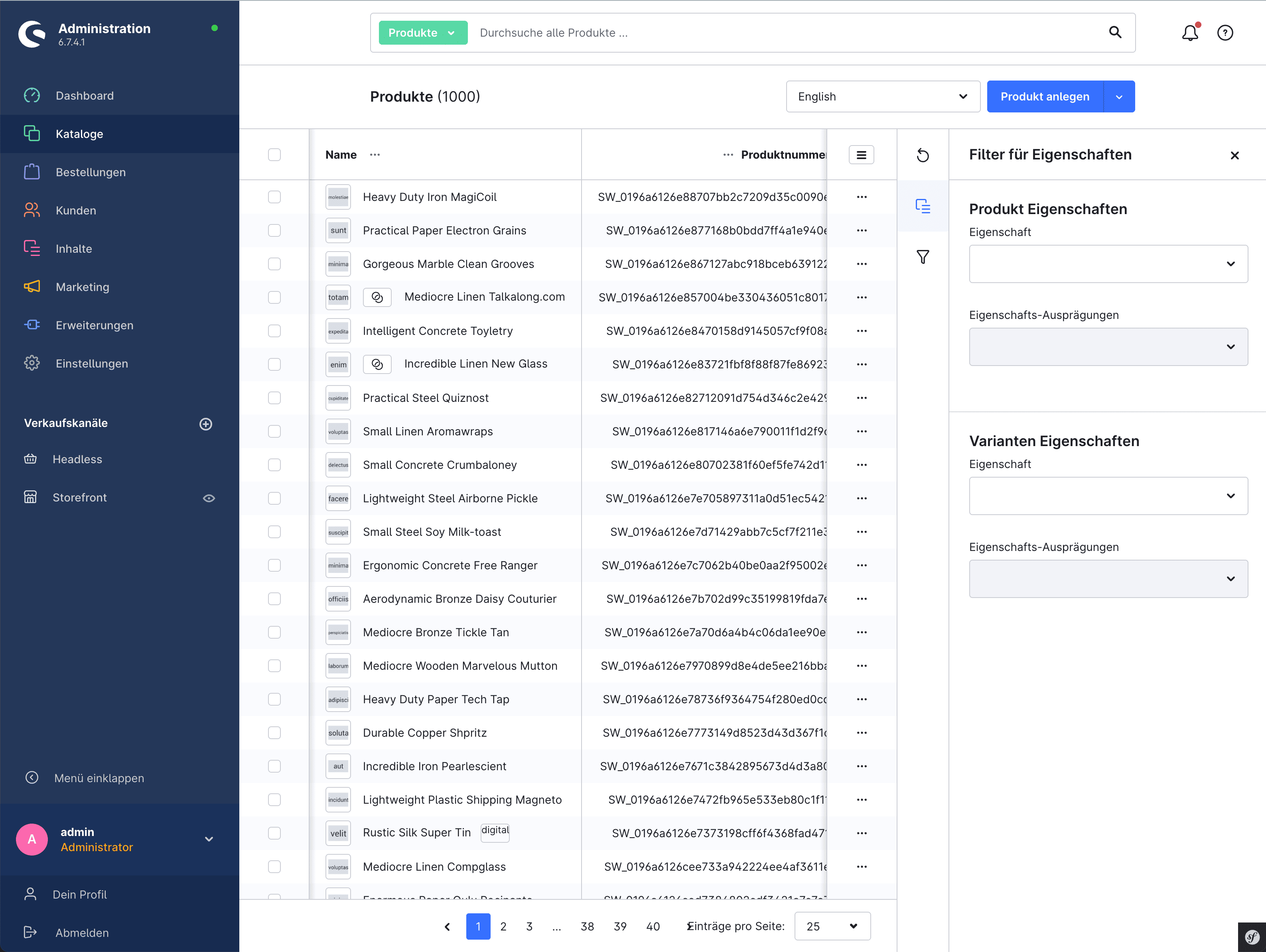Open Bestellungen in sidebar menu
1266x952 pixels.
click(91, 172)
